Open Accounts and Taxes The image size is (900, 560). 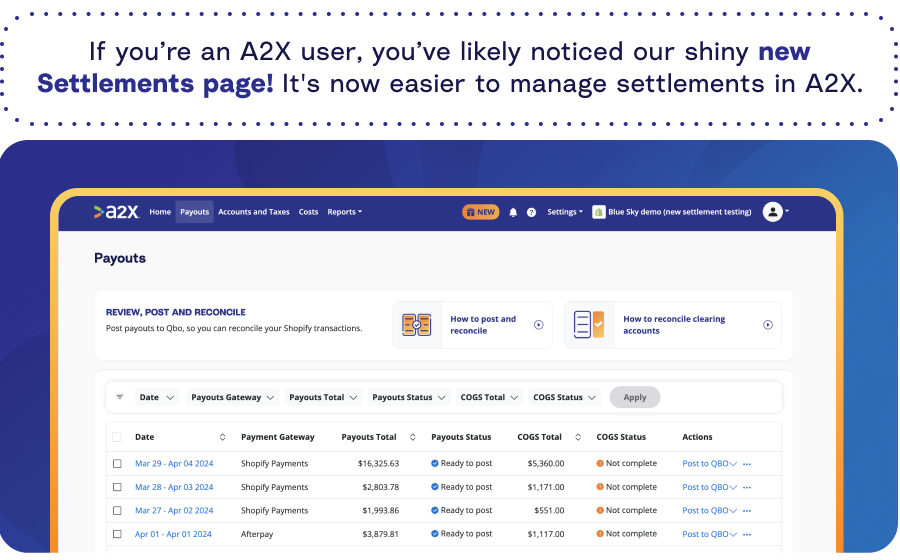(x=254, y=212)
